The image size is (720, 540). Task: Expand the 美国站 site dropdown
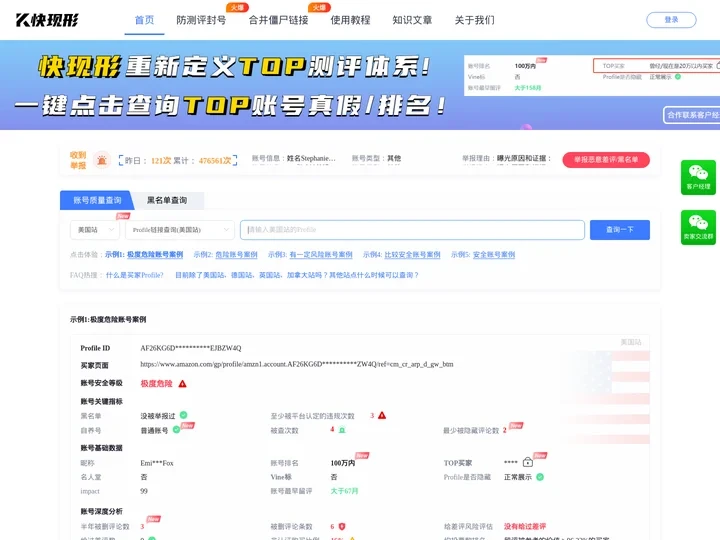coord(95,230)
